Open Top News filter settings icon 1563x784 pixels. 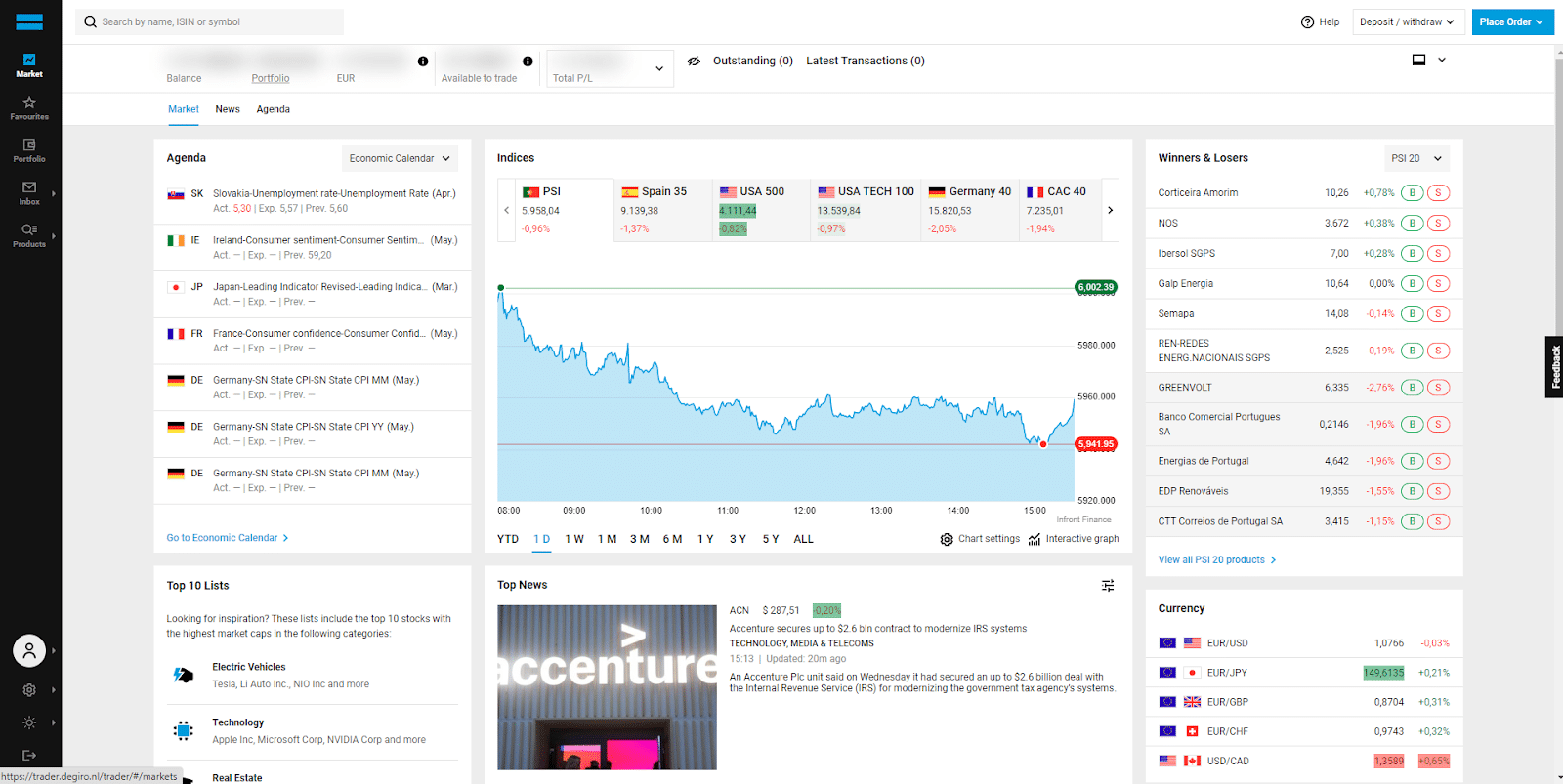[1108, 586]
